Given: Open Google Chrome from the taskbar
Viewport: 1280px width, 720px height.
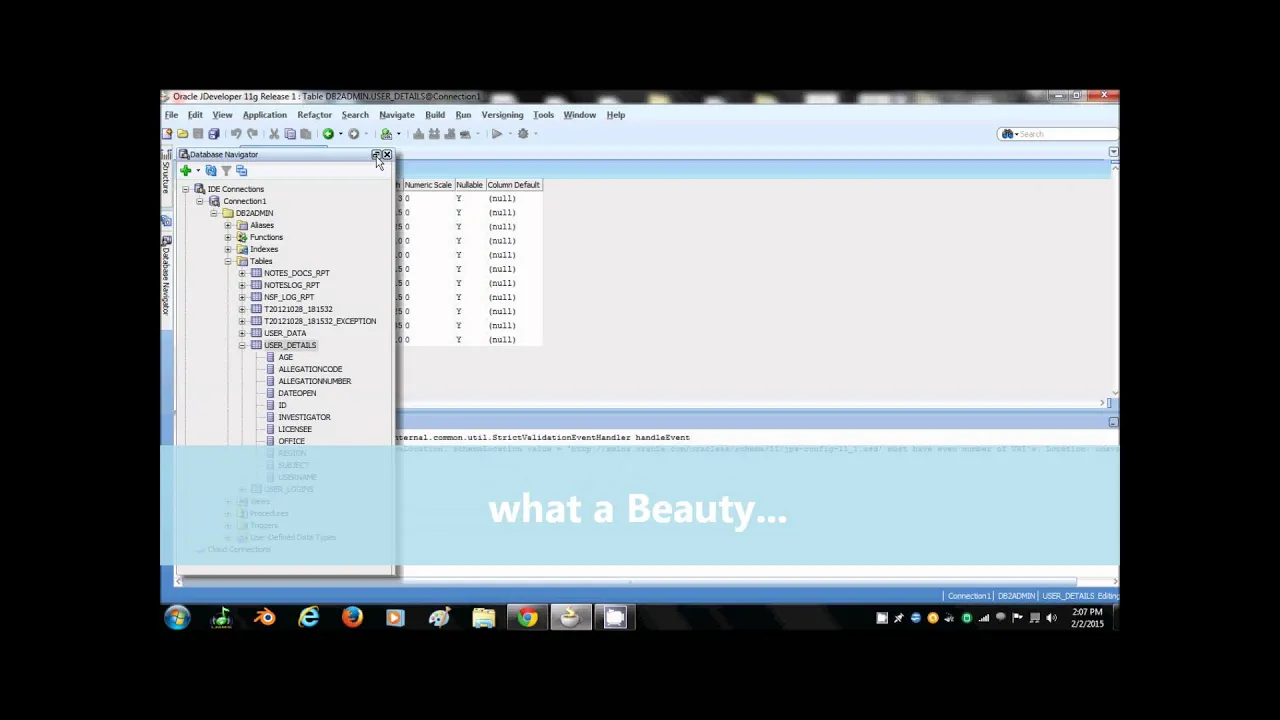Looking at the screenshot, I should tap(527, 618).
